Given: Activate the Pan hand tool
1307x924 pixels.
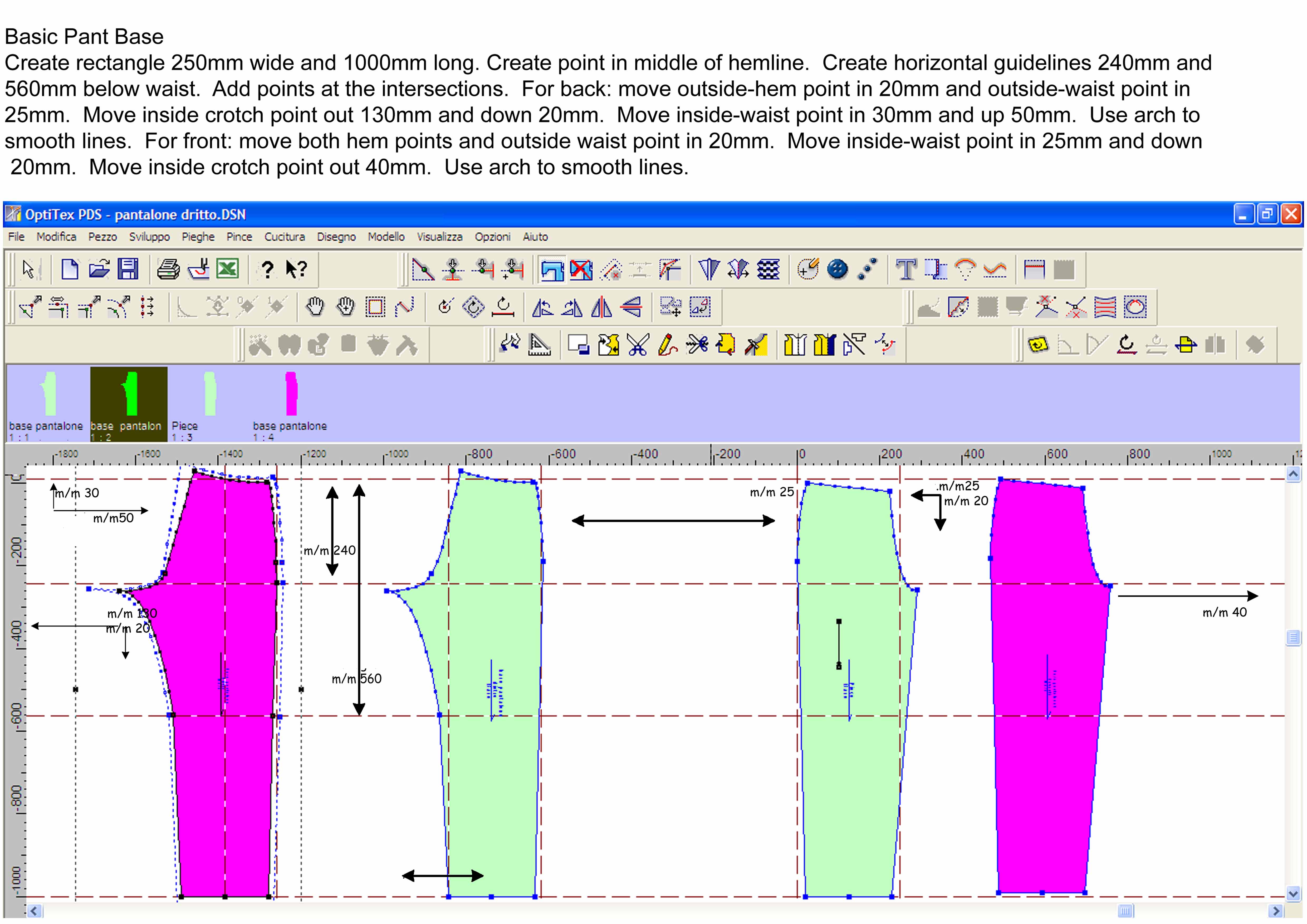Looking at the screenshot, I should (315, 307).
